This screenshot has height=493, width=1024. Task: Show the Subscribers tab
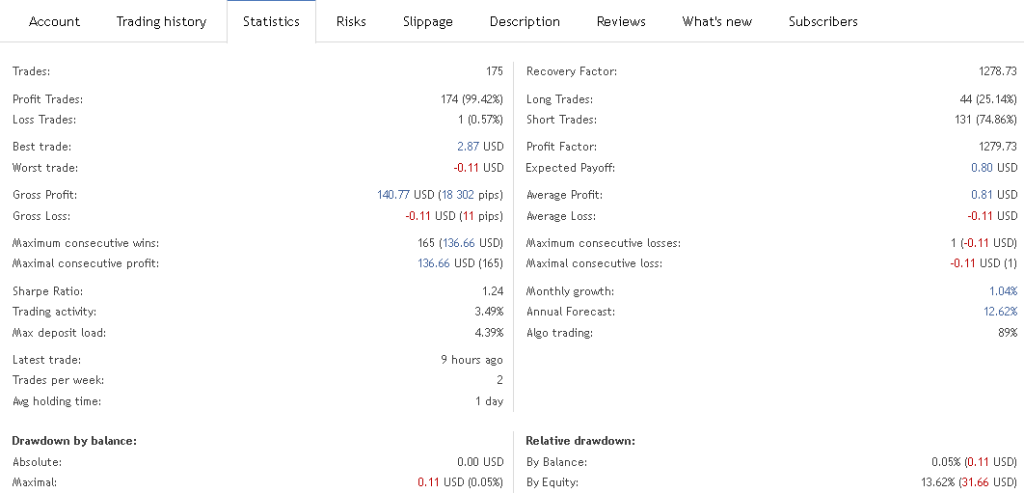tap(823, 21)
